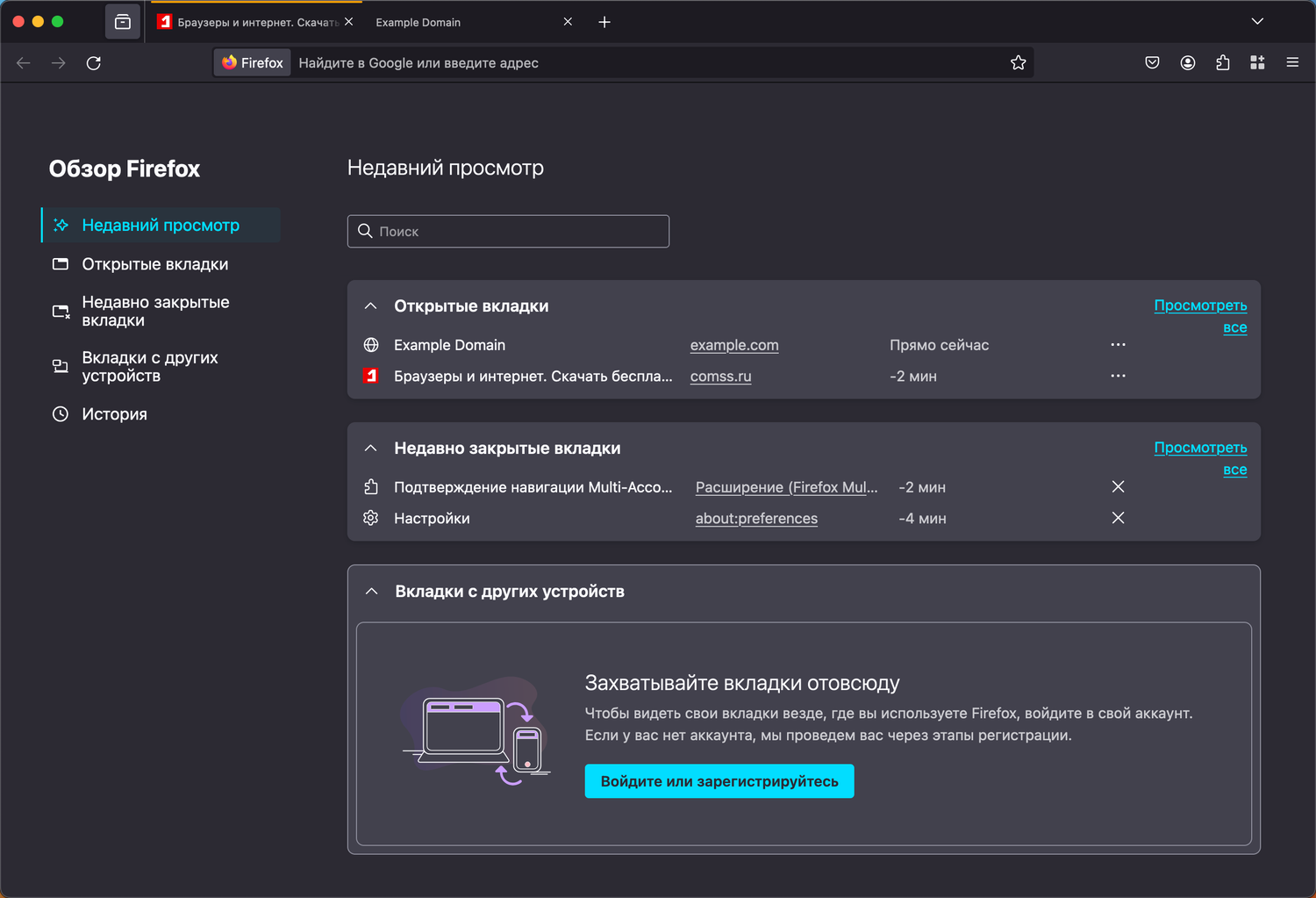This screenshot has width=1316, height=898.
Task: Click the Поиск search field
Action: pyautogui.click(x=509, y=232)
